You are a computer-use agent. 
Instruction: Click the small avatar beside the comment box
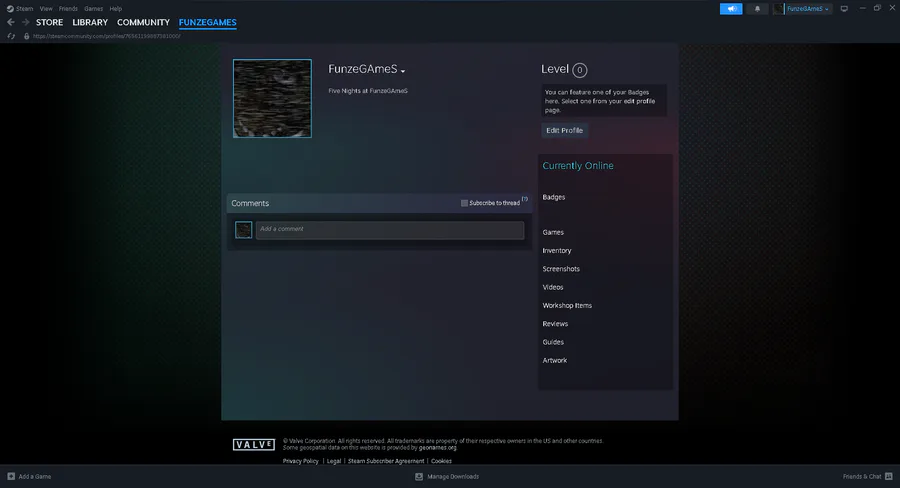[x=243, y=230]
